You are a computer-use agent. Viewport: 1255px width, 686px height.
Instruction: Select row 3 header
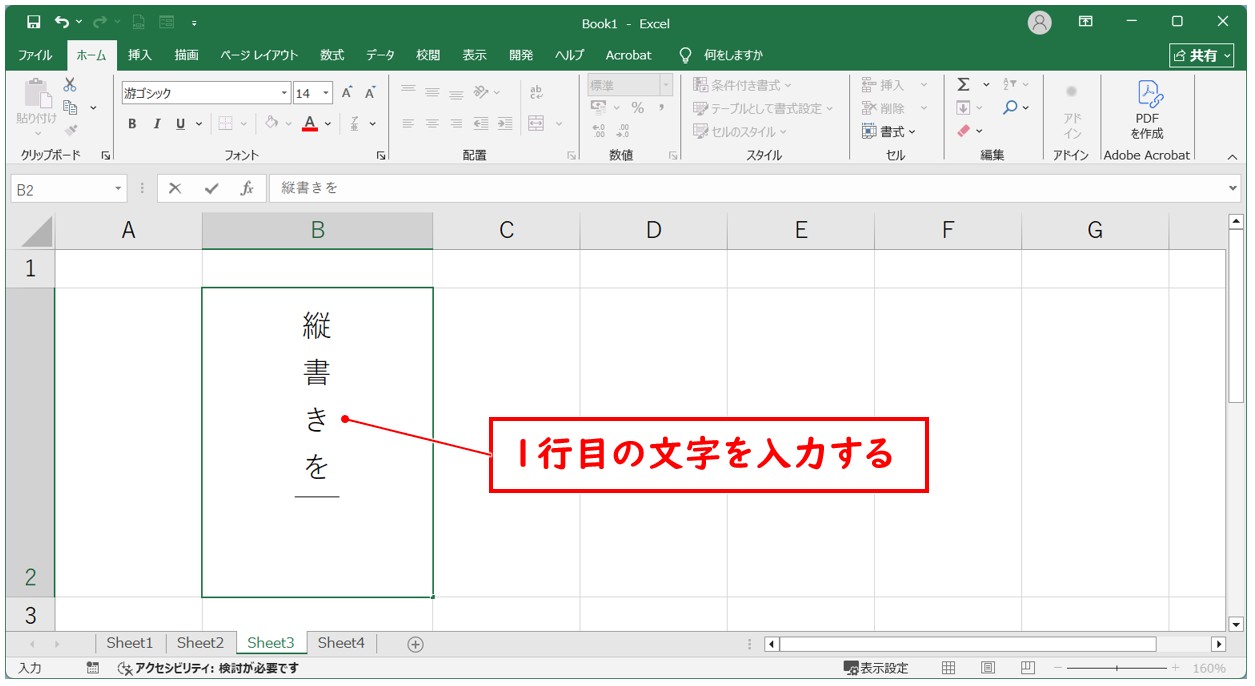pyautogui.click(x=30, y=614)
